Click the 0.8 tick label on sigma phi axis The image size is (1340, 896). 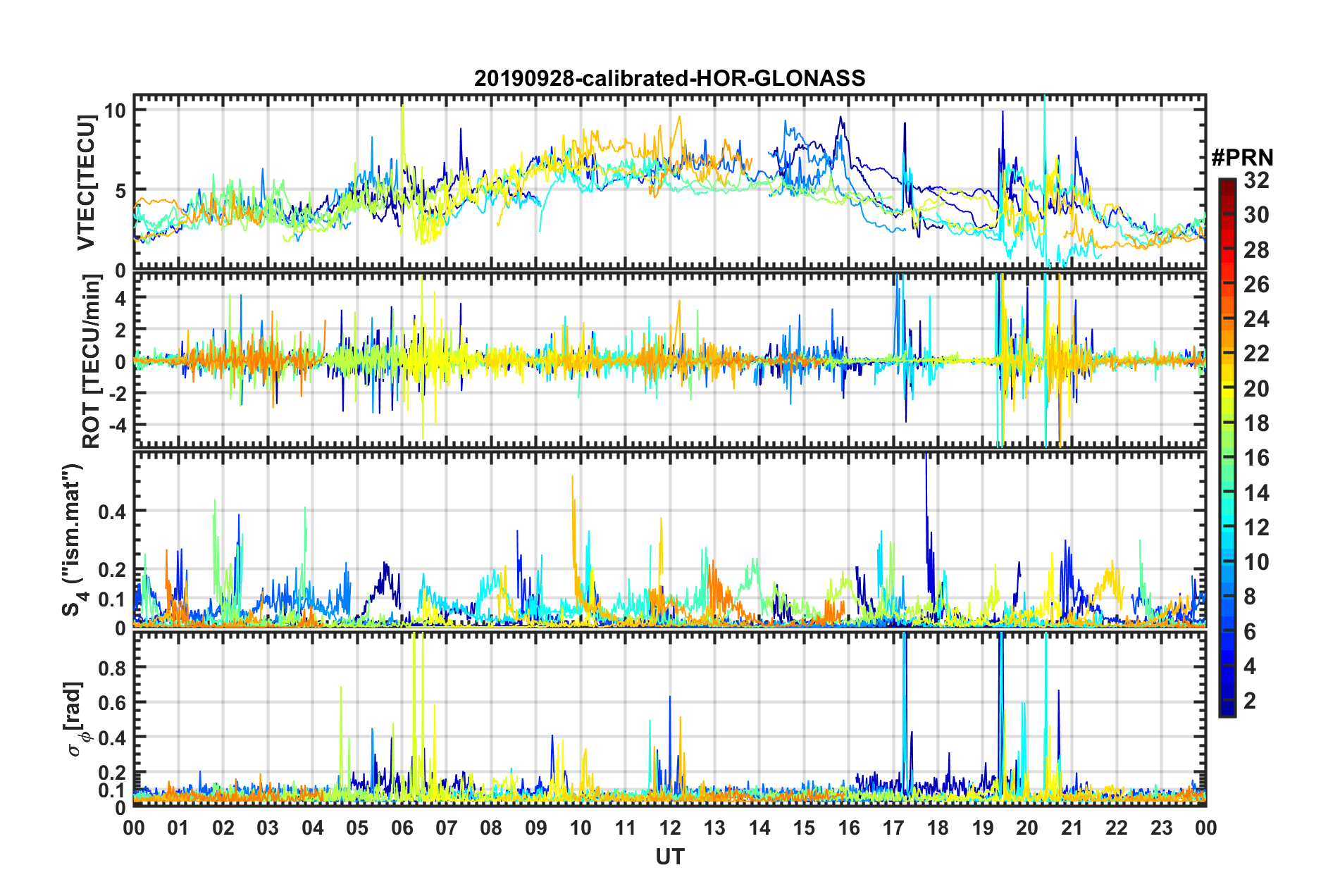(x=112, y=667)
